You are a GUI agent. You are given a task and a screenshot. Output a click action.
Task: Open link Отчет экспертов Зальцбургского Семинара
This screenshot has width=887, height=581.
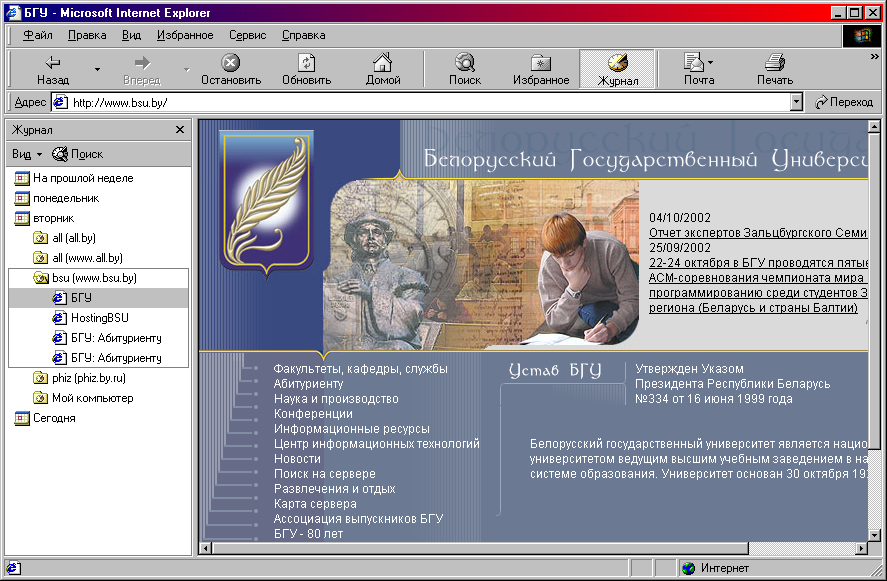758,233
